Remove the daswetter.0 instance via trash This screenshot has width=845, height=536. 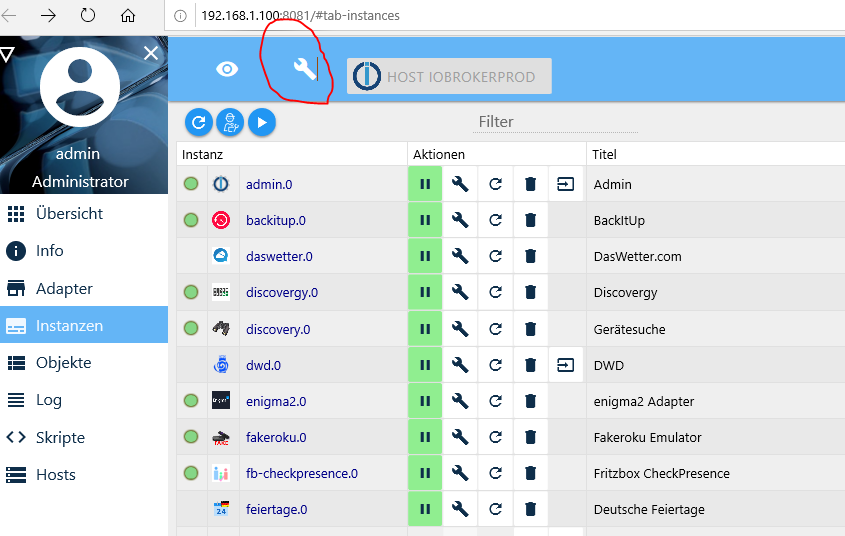pyautogui.click(x=530, y=256)
